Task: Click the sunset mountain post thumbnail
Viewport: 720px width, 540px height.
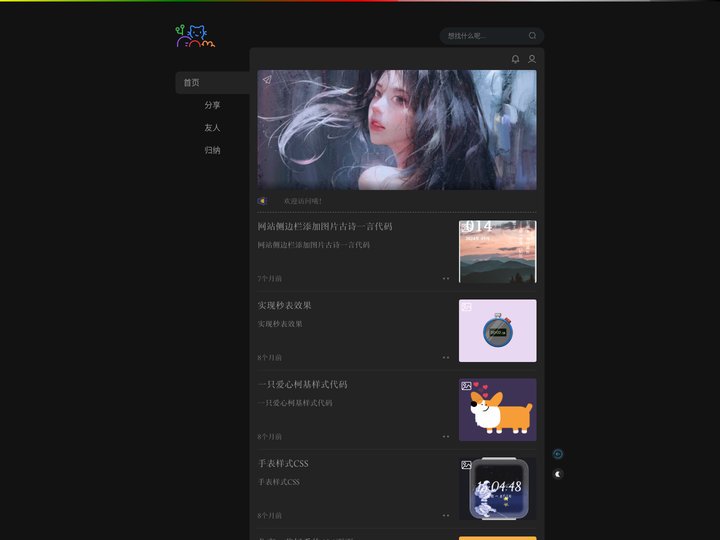Action: pos(497,252)
